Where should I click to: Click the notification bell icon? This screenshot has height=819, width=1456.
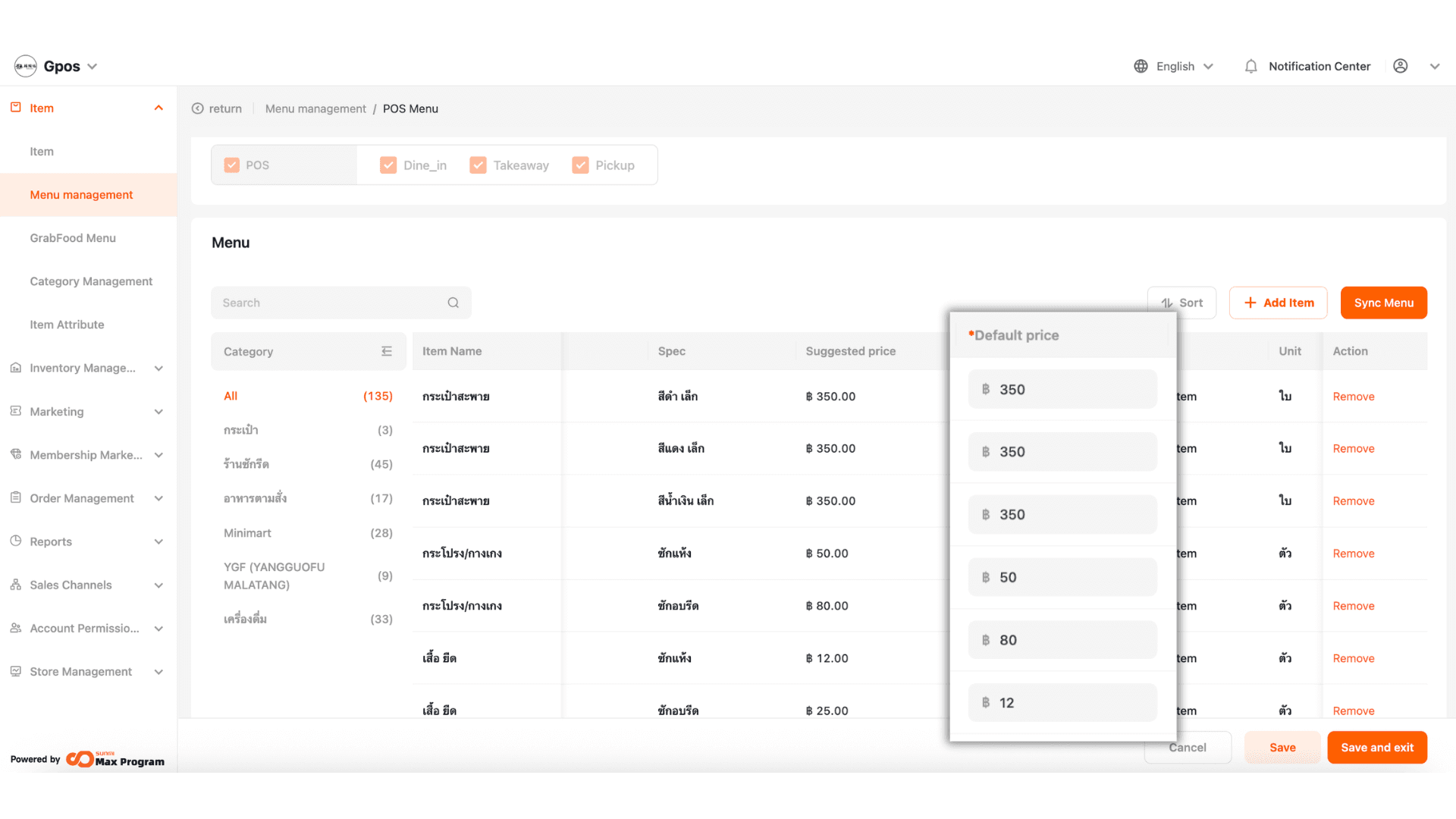pyautogui.click(x=1250, y=67)
